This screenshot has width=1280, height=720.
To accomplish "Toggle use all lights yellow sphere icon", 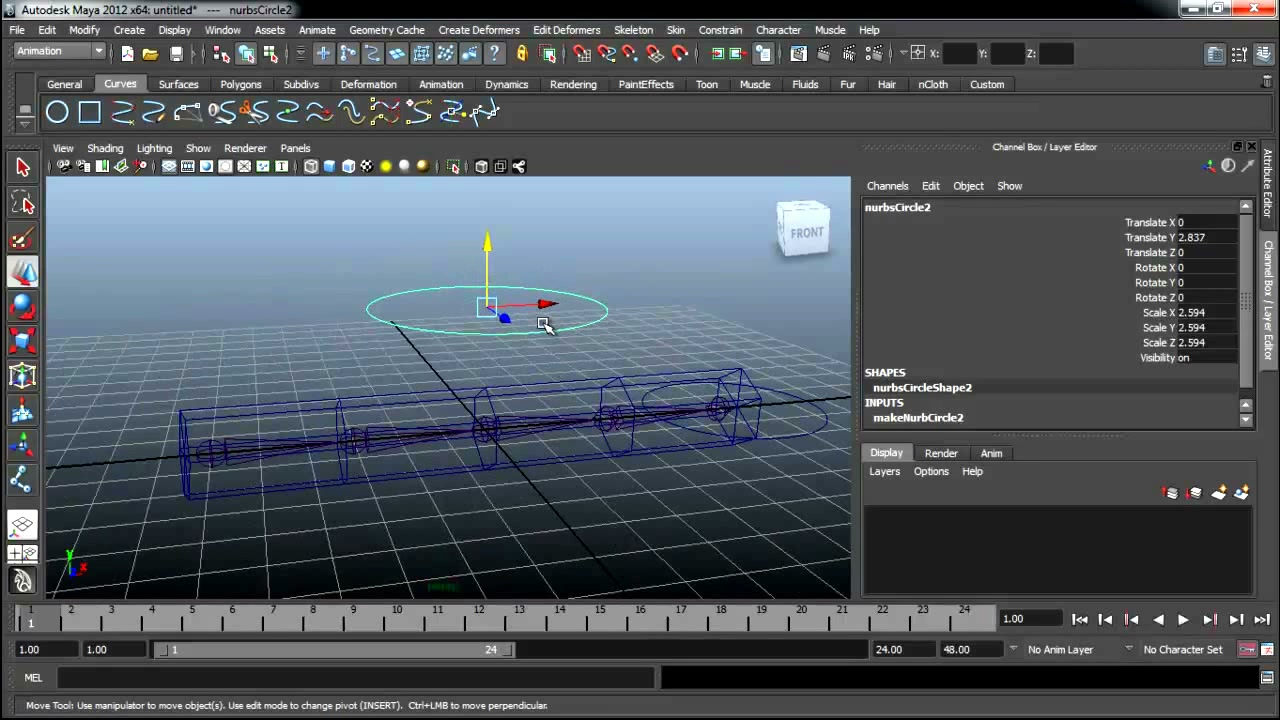I will (386, 167).
